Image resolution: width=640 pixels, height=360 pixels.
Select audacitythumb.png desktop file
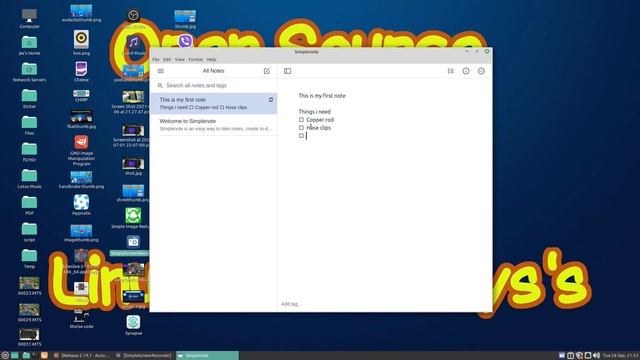pyautogui.click(x=81, y=13)
